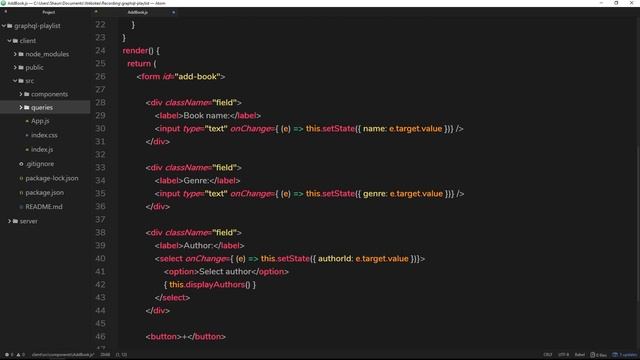Open index.css file
The image size is (640, 360).
click(44, 135)
